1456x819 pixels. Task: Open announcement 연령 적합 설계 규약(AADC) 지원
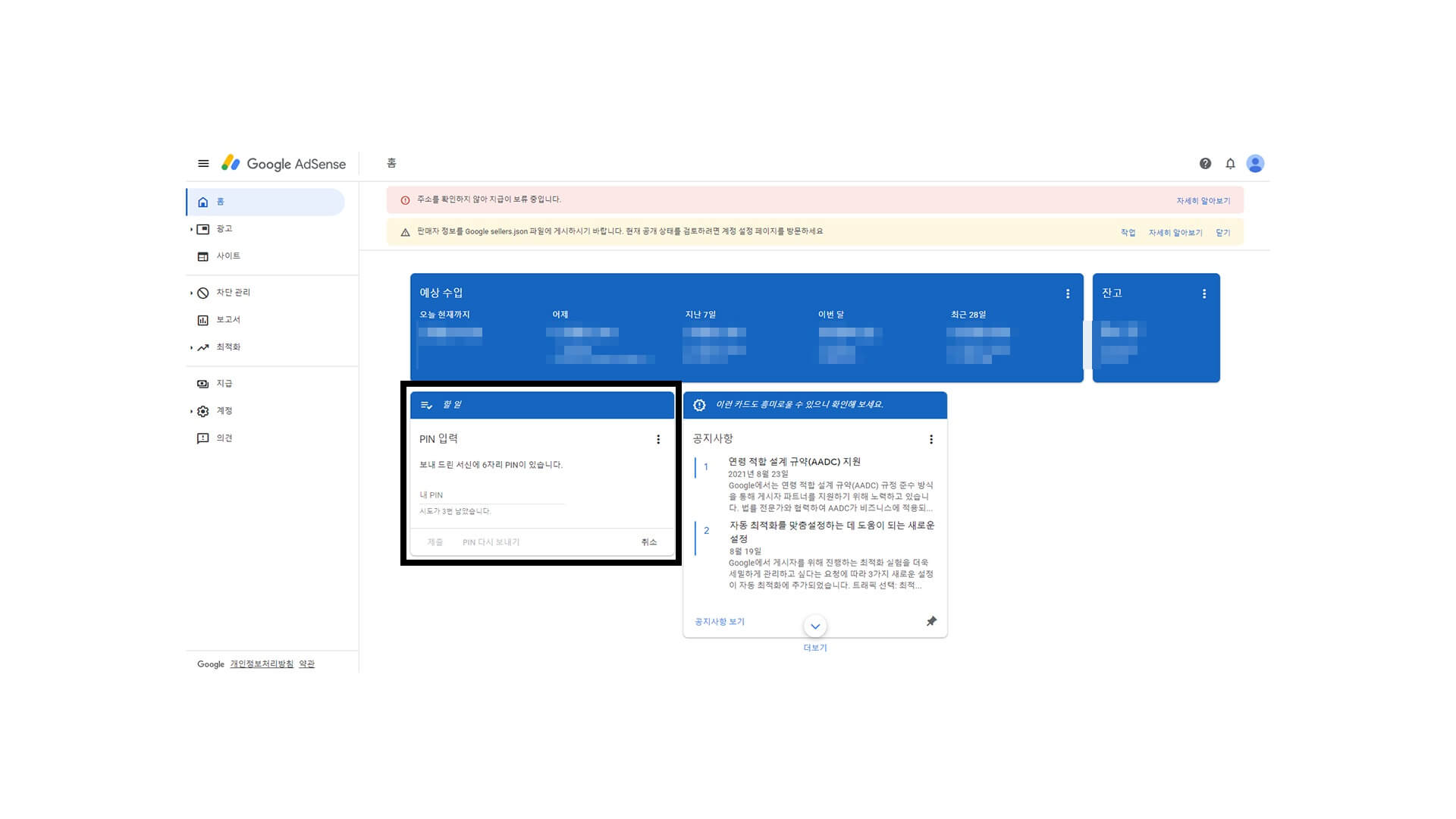click(794, 462)
